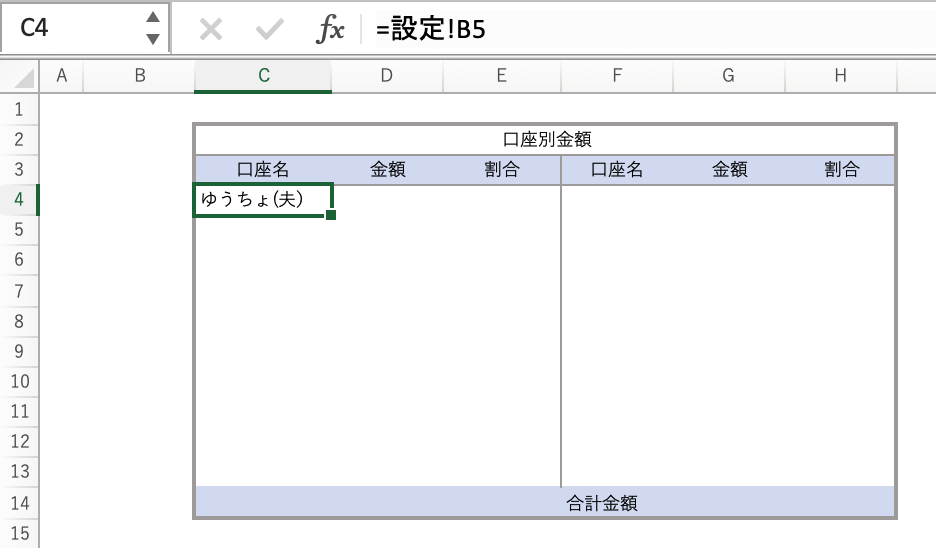Select column C header
This screenshot has width=936, height=548.
click(263, 76)
